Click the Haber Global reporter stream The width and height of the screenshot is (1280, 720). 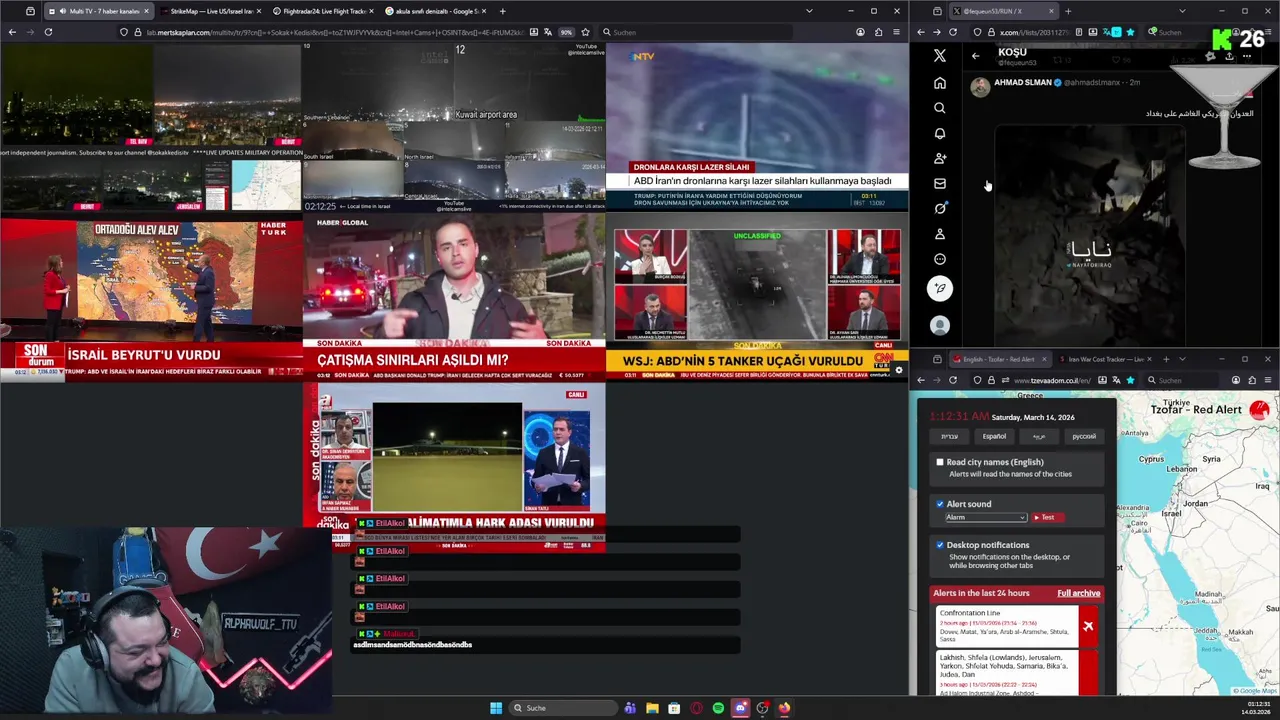coord(454,297)
